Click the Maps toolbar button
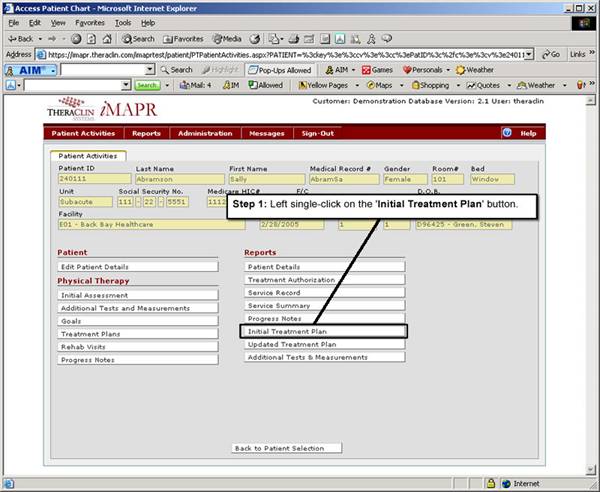This screenshot has height=492, width=600. click(380, 85)
